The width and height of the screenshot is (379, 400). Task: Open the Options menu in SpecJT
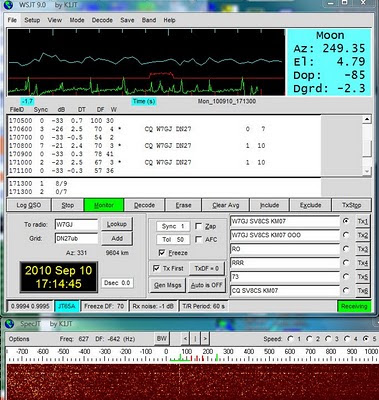point(19,339)
